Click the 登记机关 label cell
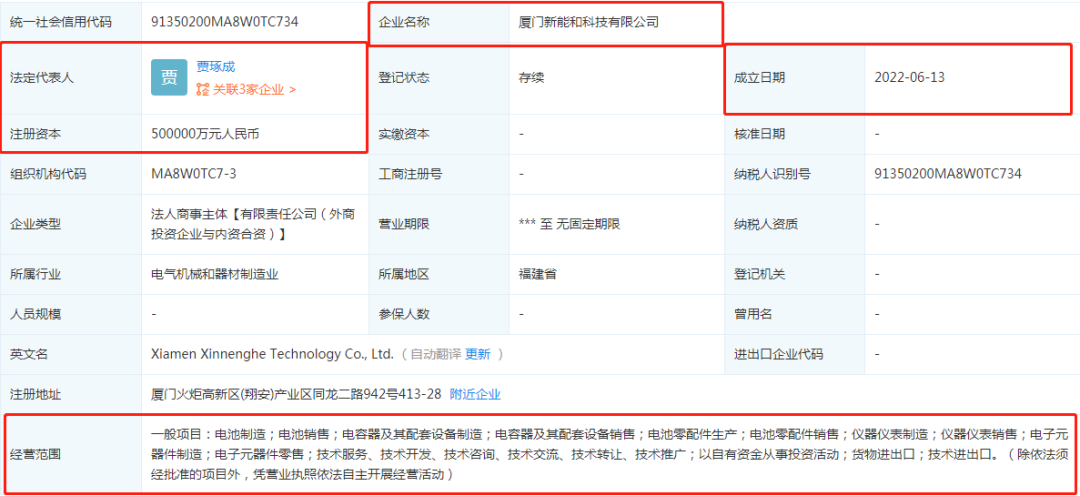The image size is (1080, 496). click(795, 274)
